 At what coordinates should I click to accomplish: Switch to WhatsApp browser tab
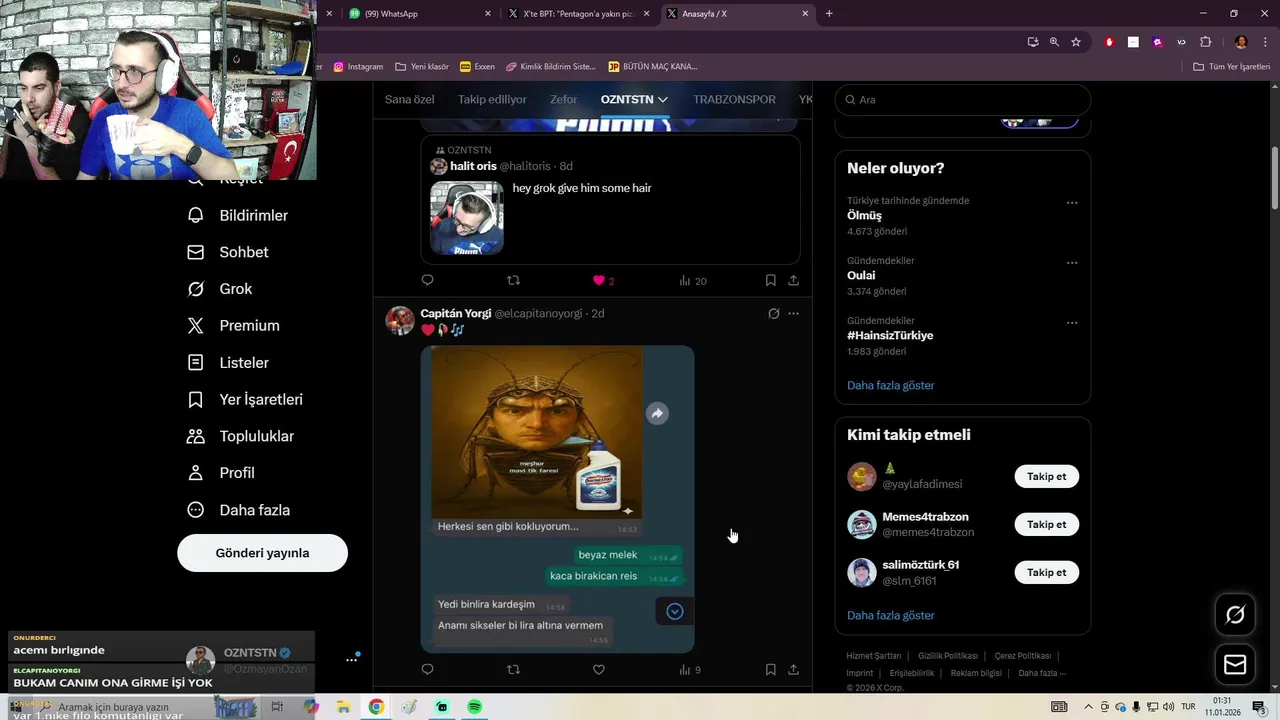(418, 14)
